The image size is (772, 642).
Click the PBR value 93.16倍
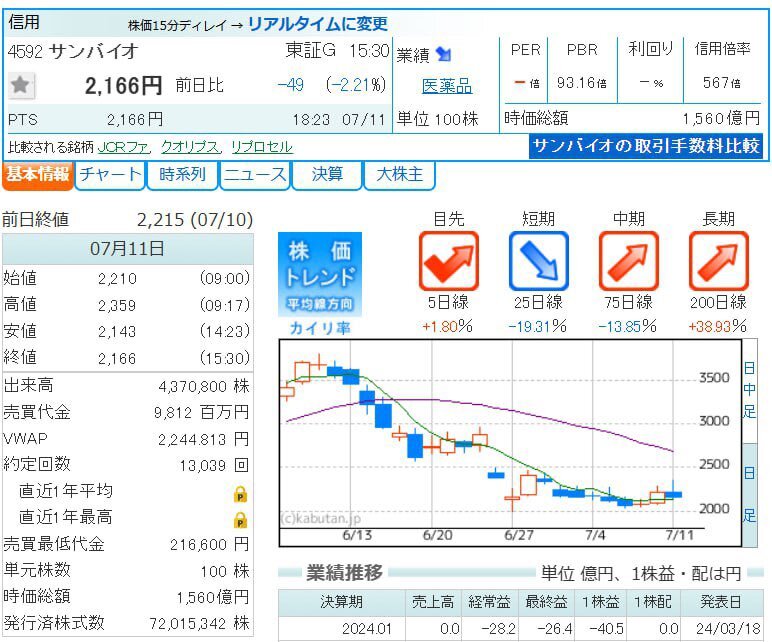[581, 83]
